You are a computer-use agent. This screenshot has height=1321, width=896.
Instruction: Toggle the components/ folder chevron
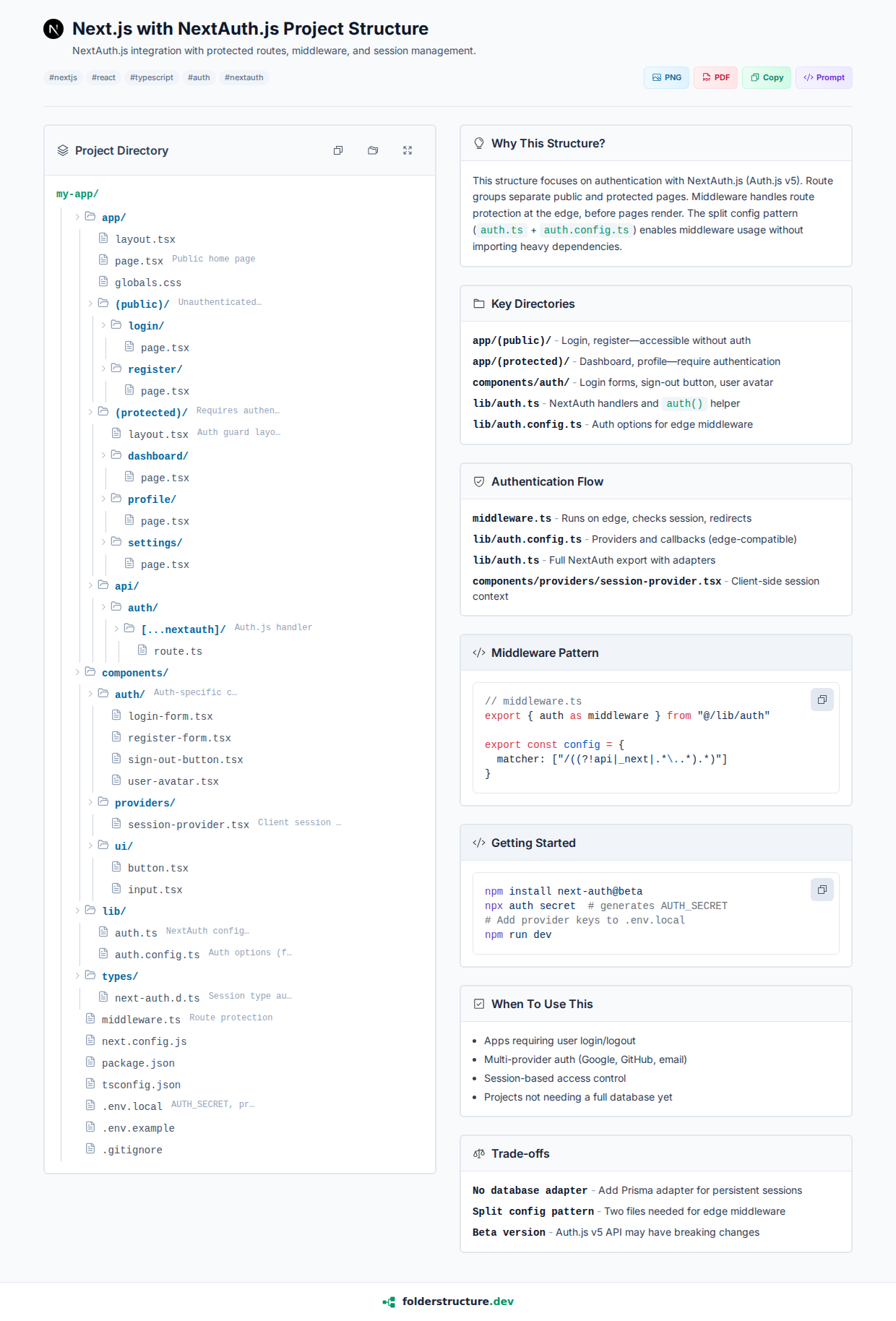pyautogui.click(x=78, y=672)
